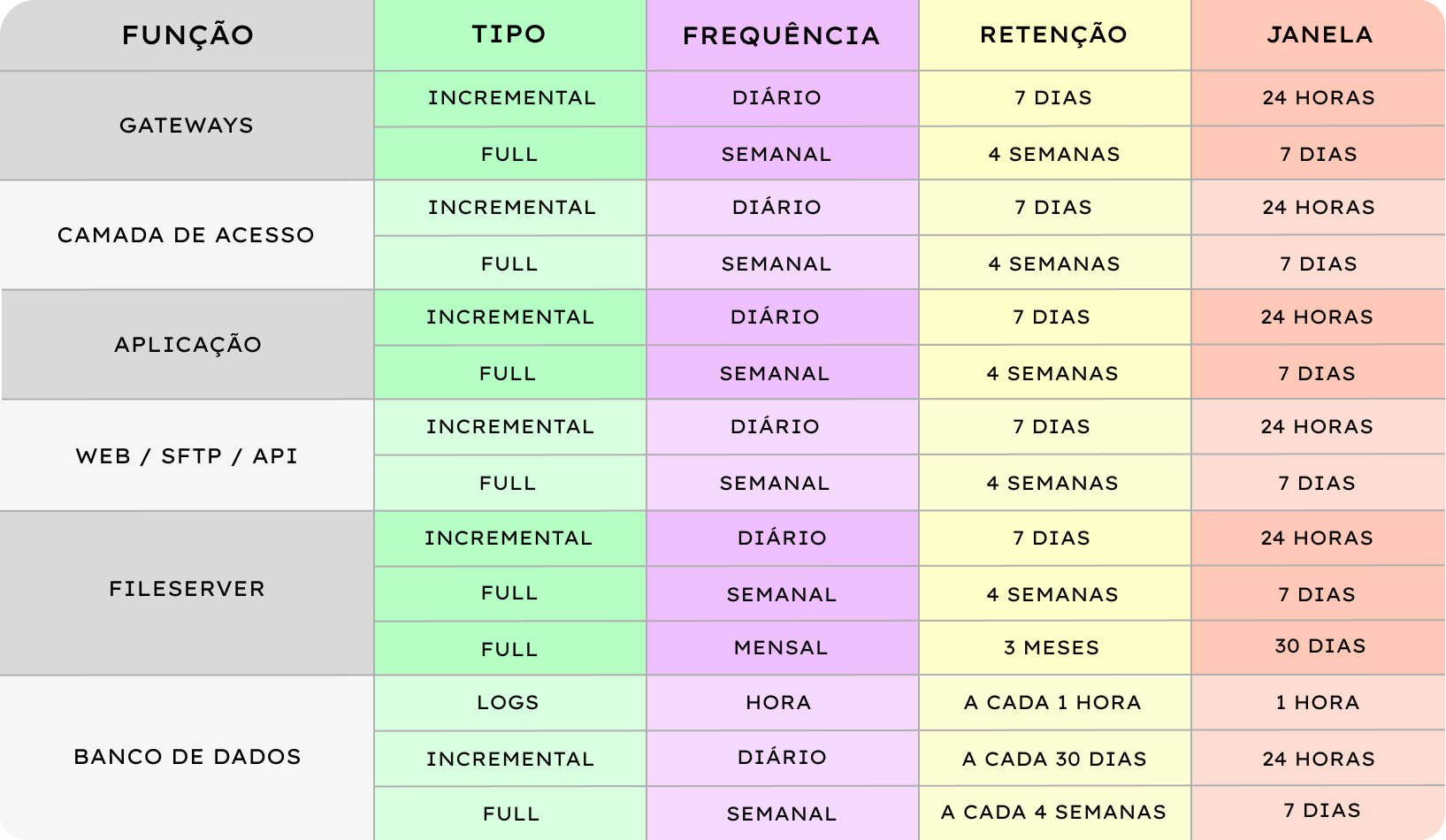
Task: Click the A CADA 1 HORA cell
Action: (x=1052, y=703)
